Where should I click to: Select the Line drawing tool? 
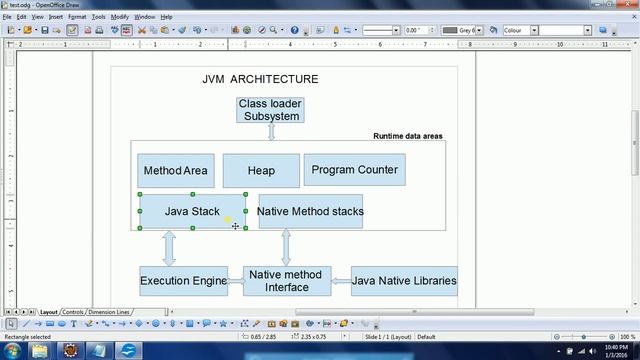pyautogui.click(x=26, y=324)
